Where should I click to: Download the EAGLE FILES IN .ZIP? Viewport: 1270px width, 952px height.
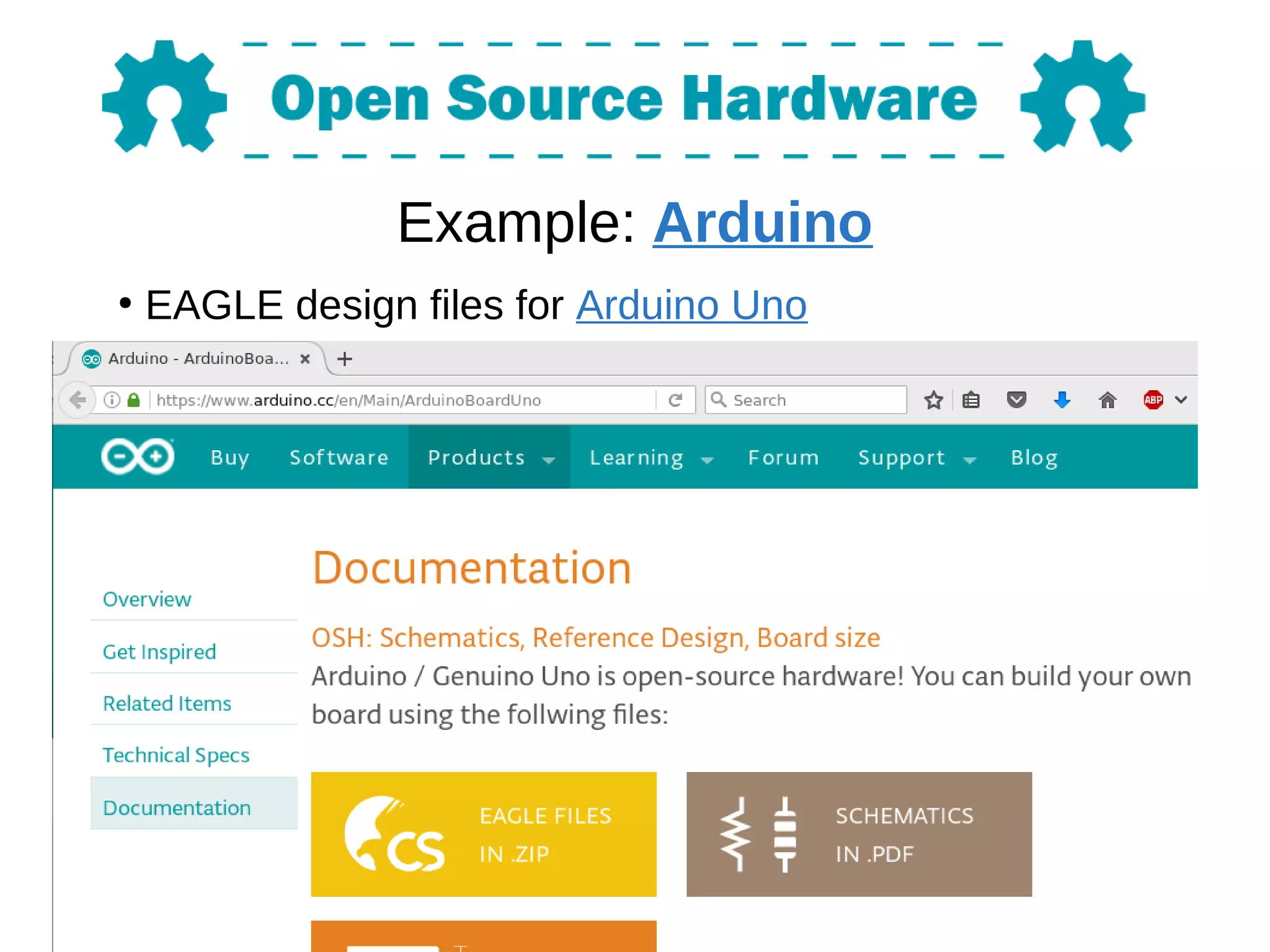484,834
